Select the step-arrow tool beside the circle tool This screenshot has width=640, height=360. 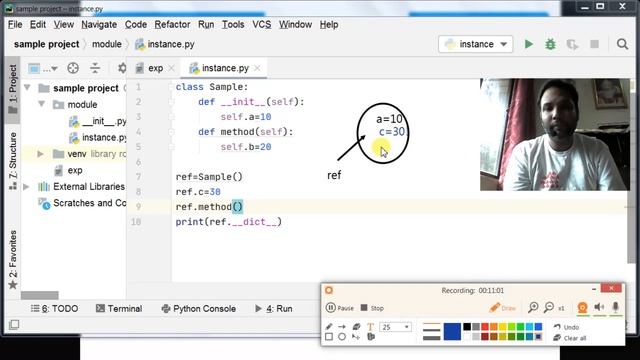point(356,337)
